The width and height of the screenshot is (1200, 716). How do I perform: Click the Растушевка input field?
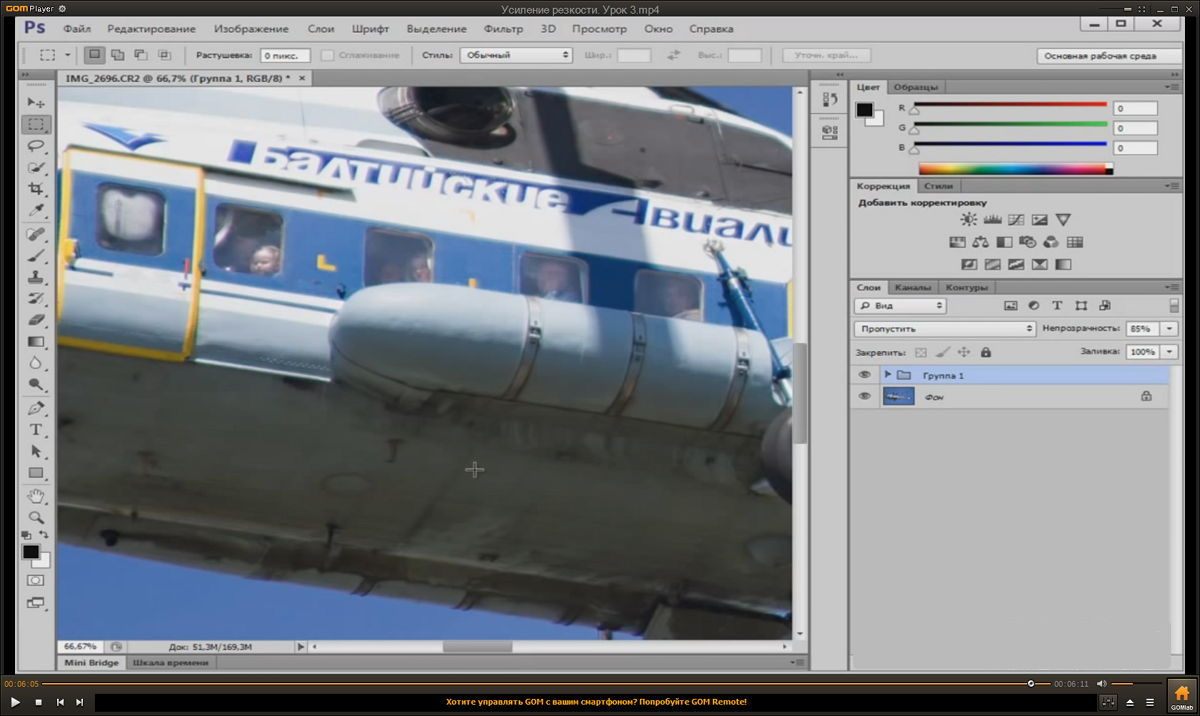[x=285, y=56]
